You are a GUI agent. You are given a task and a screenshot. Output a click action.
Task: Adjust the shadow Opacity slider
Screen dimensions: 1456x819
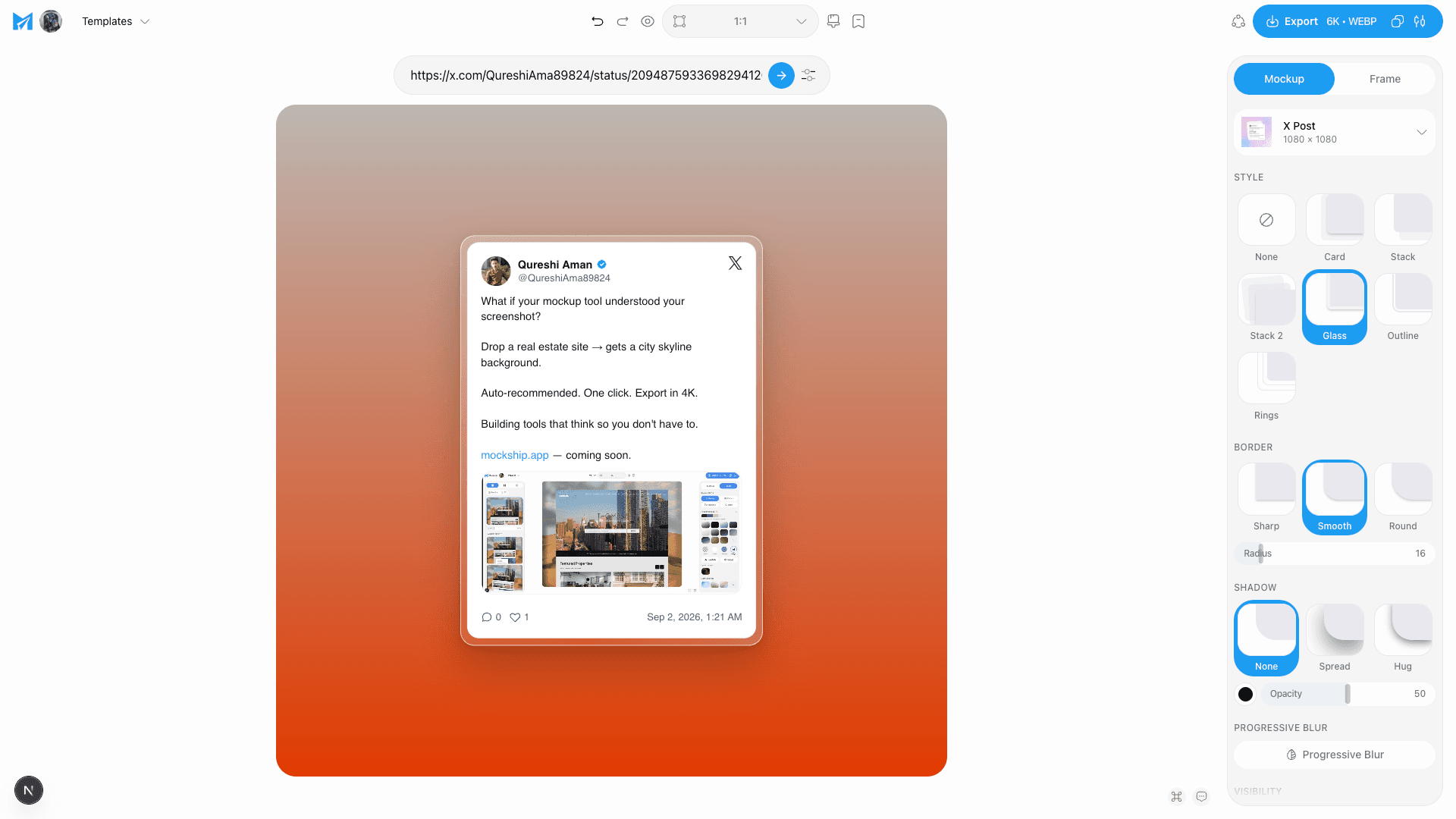coord(1348,694)
